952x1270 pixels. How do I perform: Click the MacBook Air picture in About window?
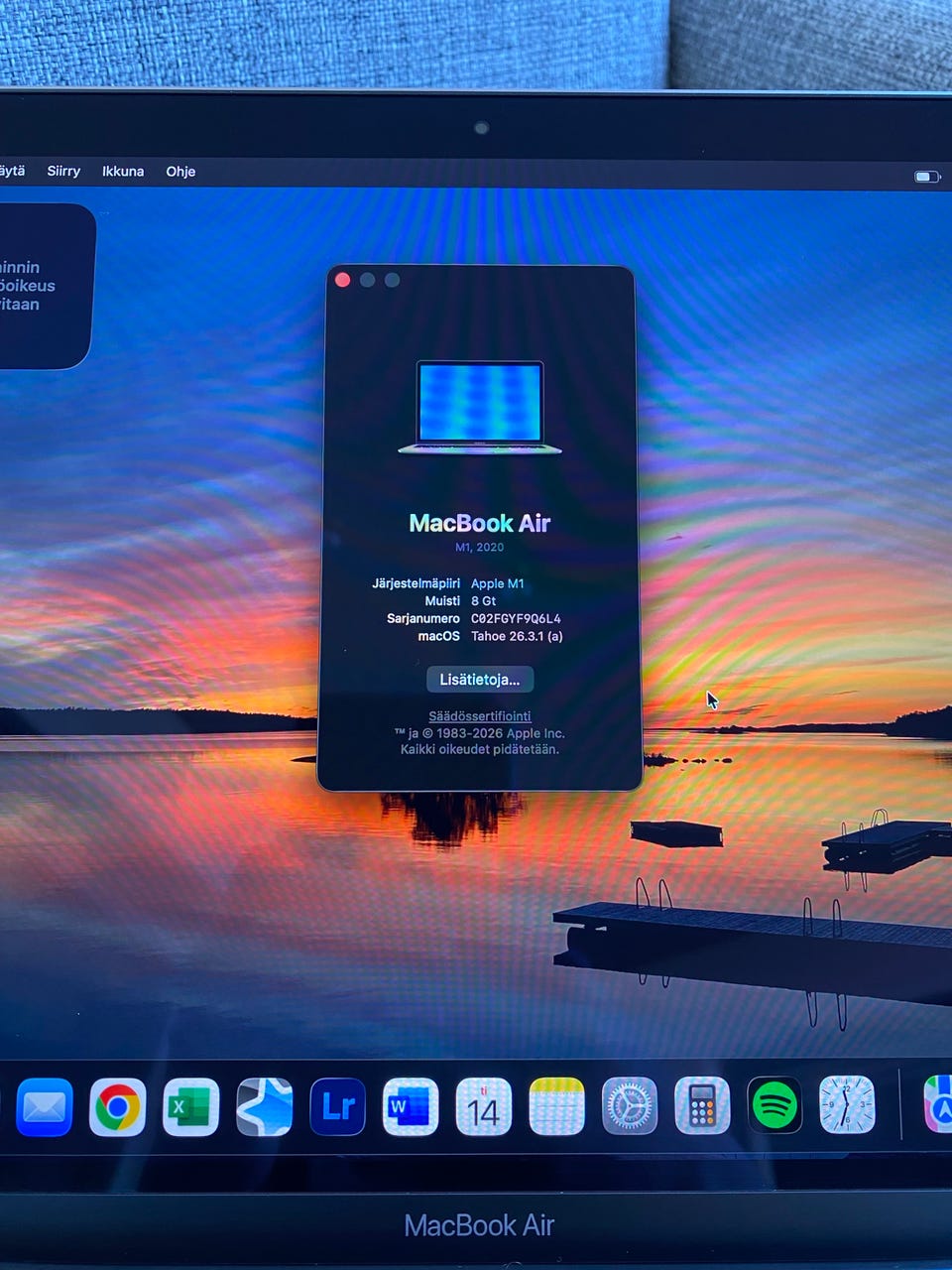click(480, 408)
